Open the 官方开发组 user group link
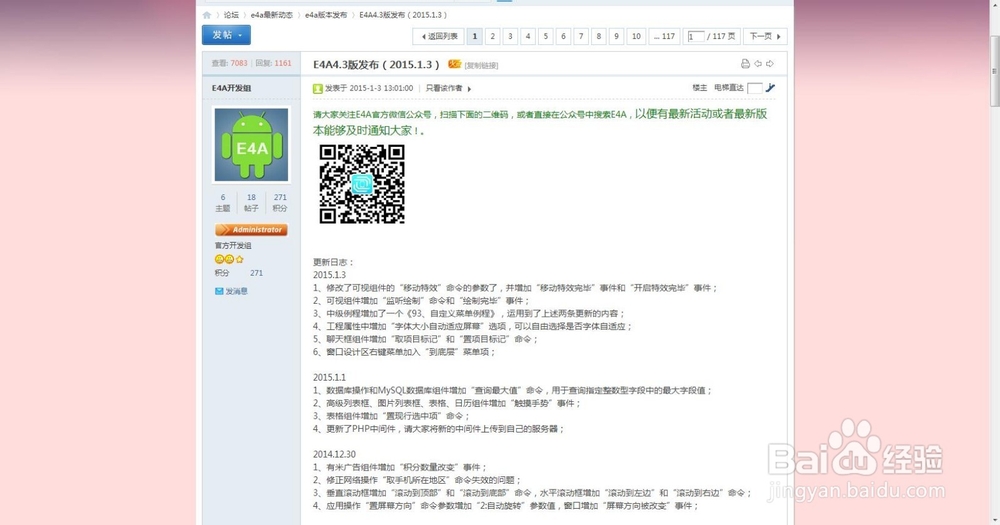 coord(233,246)
